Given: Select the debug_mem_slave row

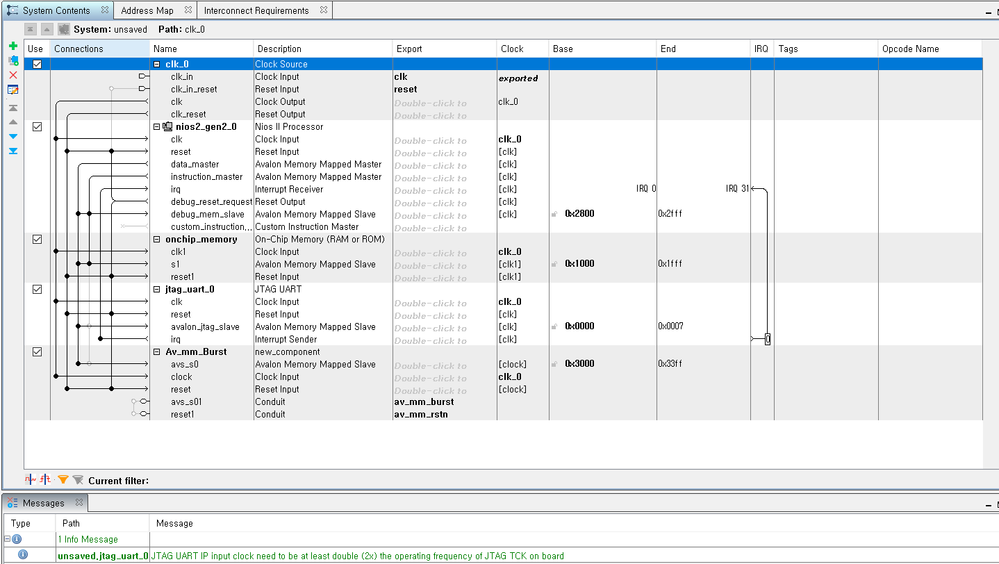Looking at the screenshot, I should [x=503, y=214].
